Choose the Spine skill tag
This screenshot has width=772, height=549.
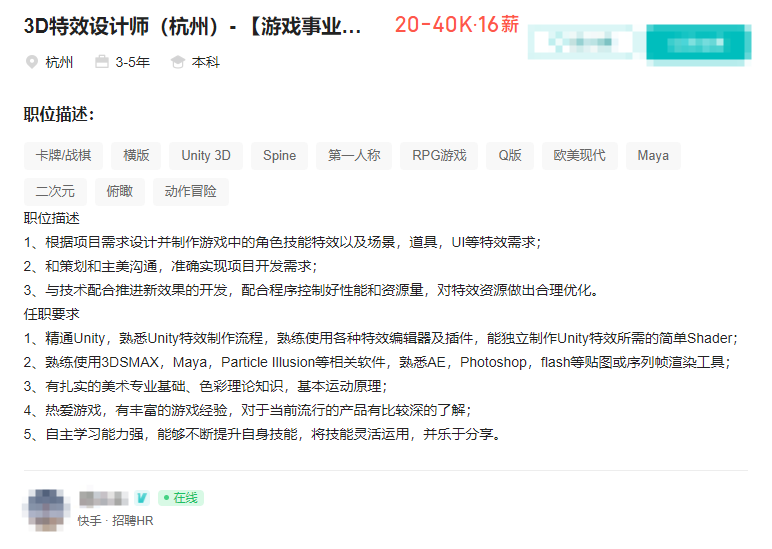point(279,155)
